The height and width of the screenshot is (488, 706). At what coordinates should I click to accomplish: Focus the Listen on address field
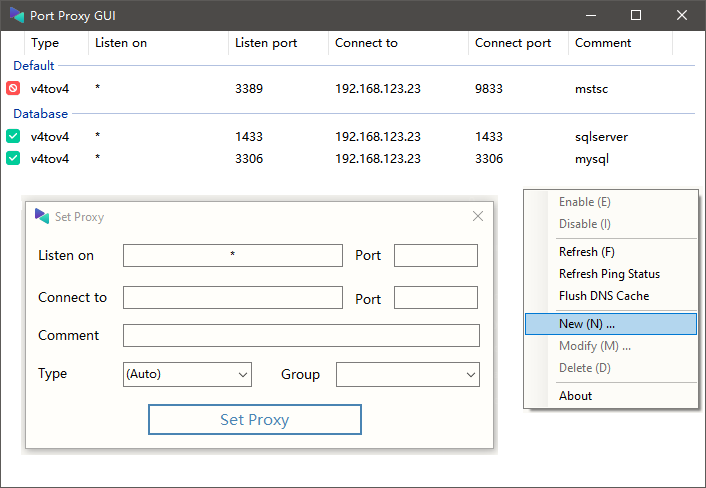(233, 255)
